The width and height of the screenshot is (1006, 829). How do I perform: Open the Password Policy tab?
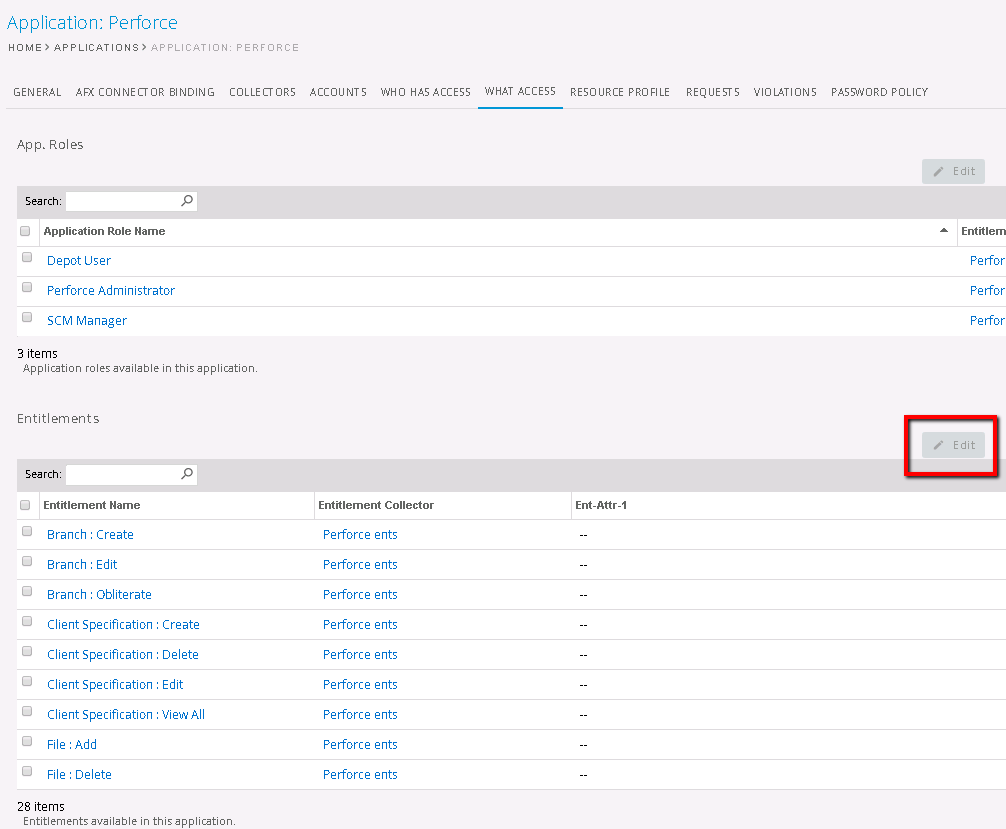(x=879, y=92)
